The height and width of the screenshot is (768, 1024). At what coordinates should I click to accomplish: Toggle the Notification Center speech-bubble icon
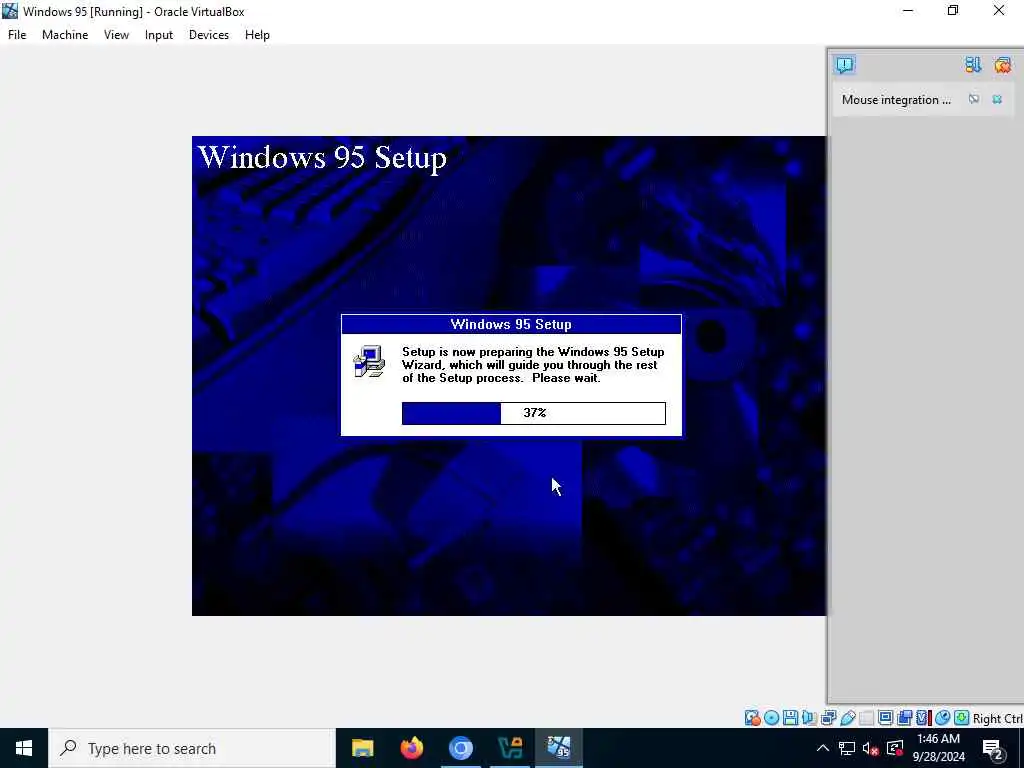point(844,65)
